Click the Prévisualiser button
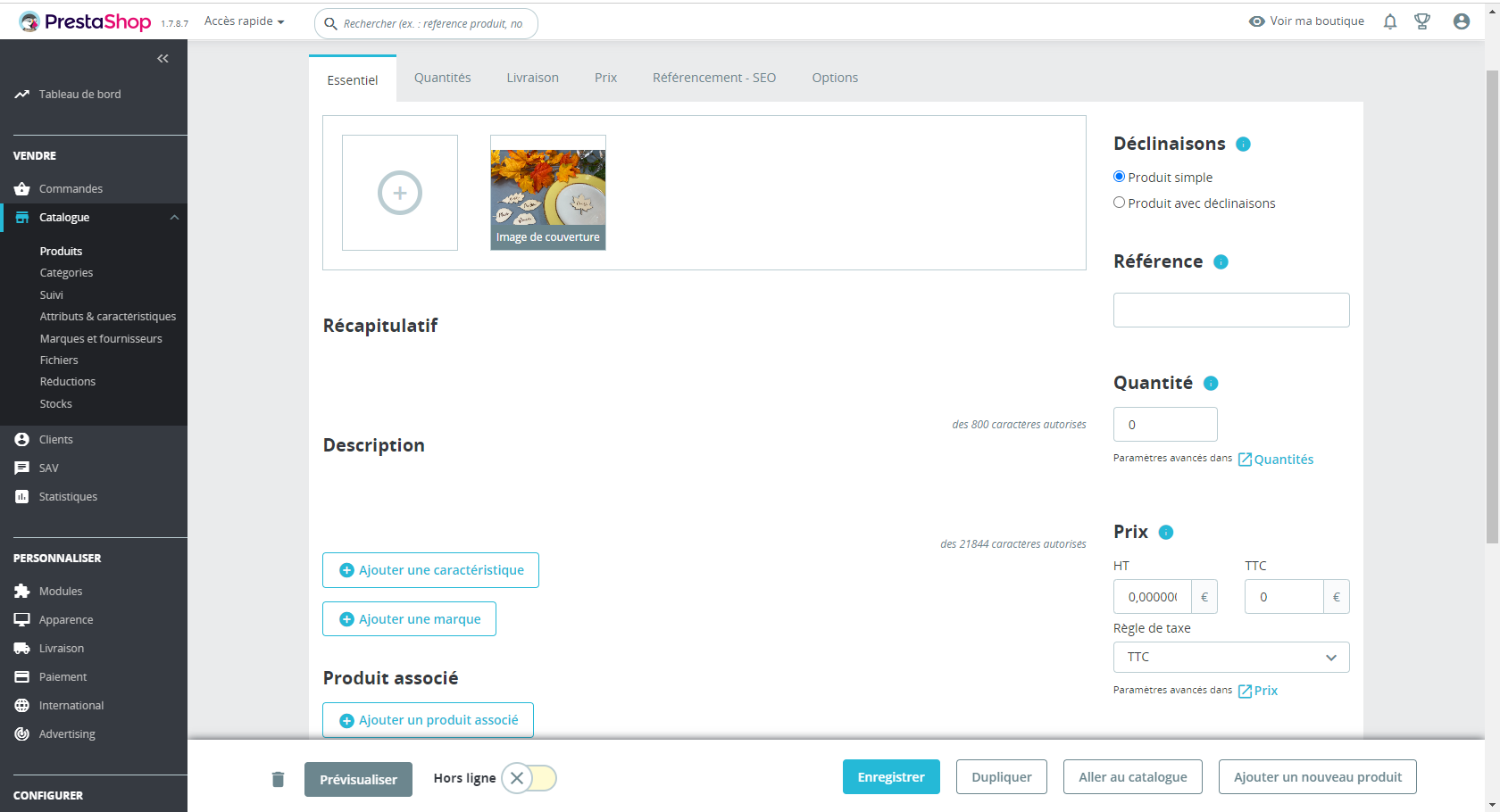The width and height of the screenshot is (1500, 812). (x=358, y=780)
